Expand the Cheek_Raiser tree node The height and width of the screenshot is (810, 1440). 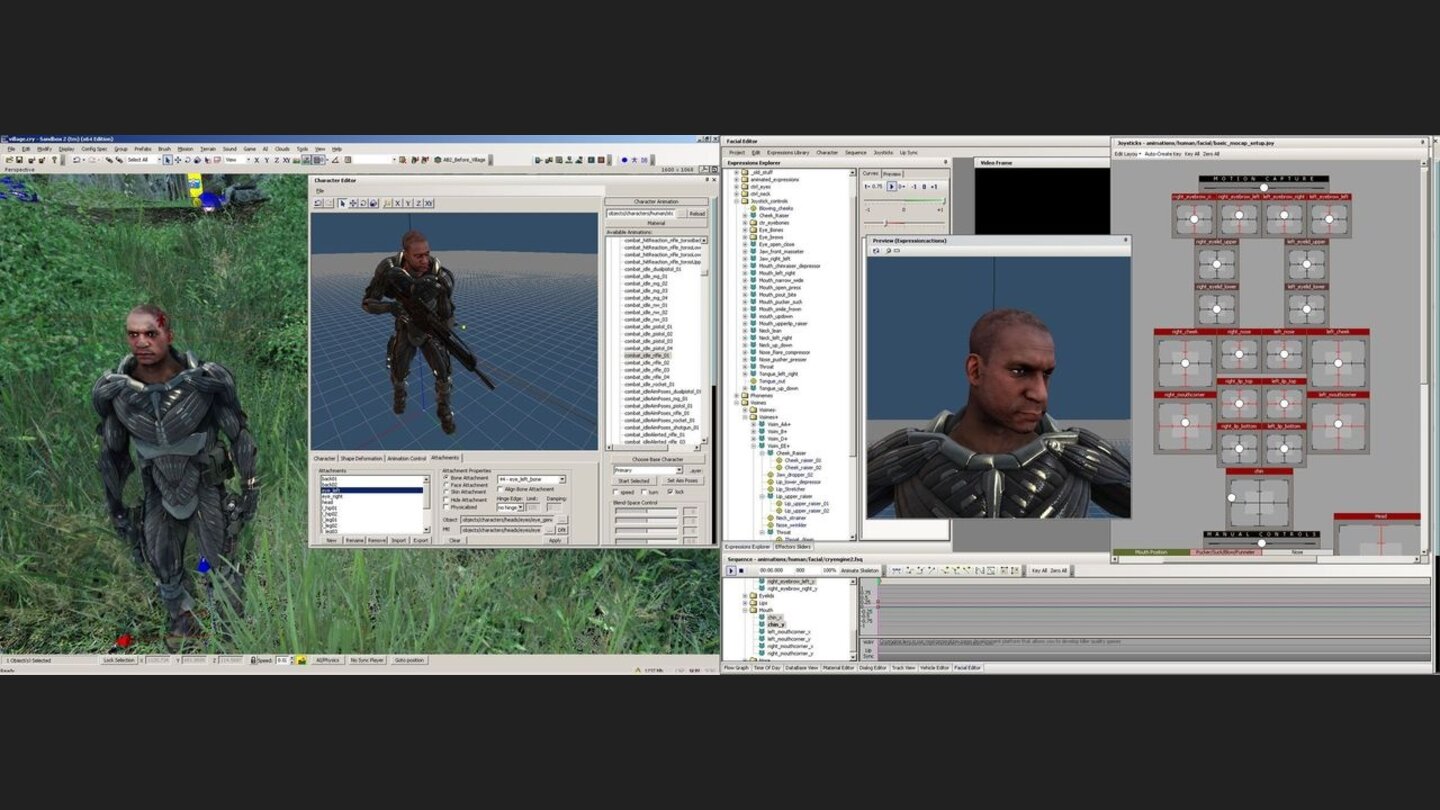pyautogui.click(x=745, y=215)
